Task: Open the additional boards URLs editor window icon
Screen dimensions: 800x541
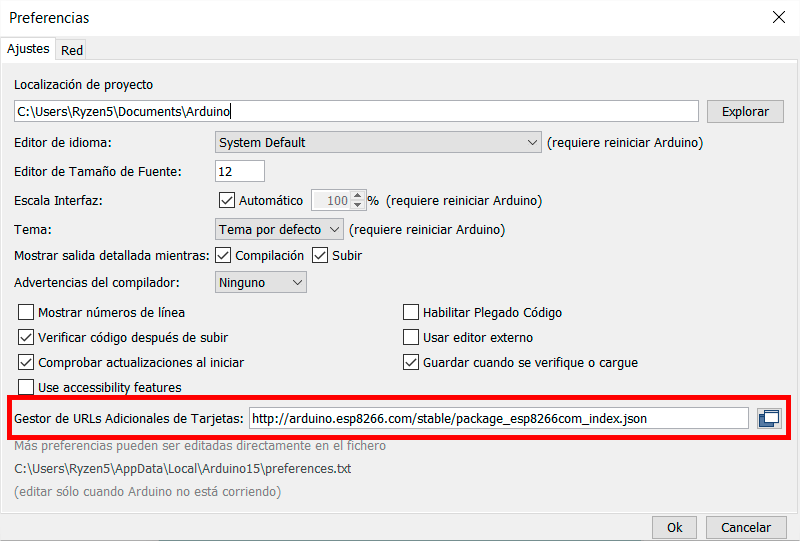Action: pos(769,419)
